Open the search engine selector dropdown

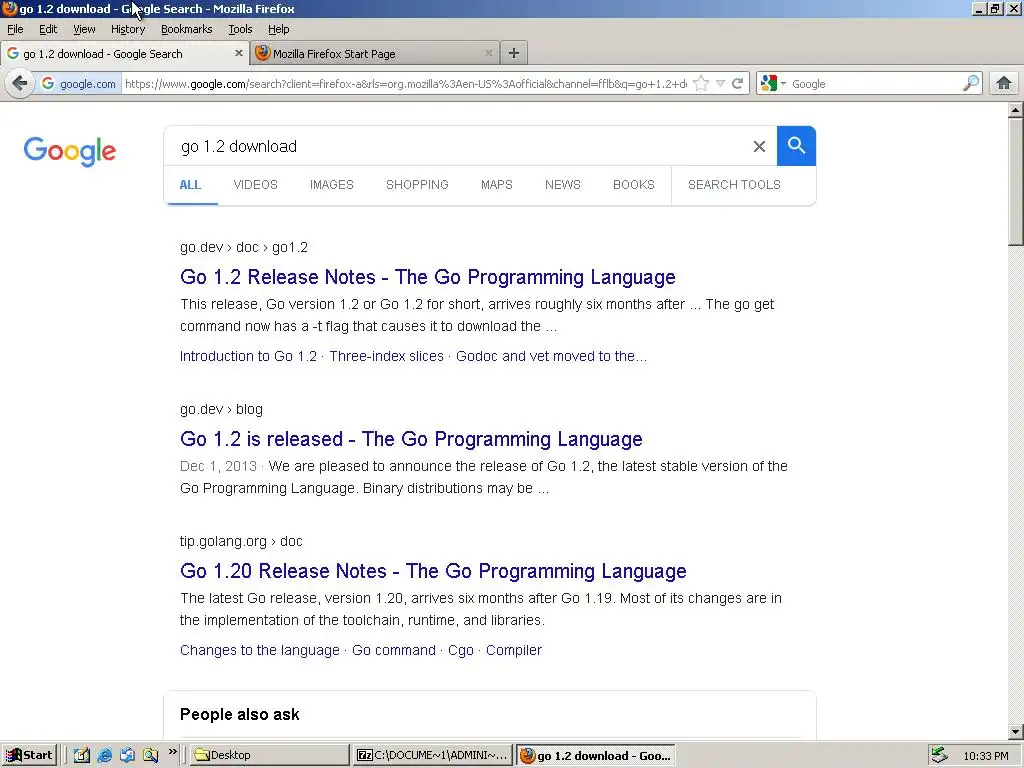[773, 84]
